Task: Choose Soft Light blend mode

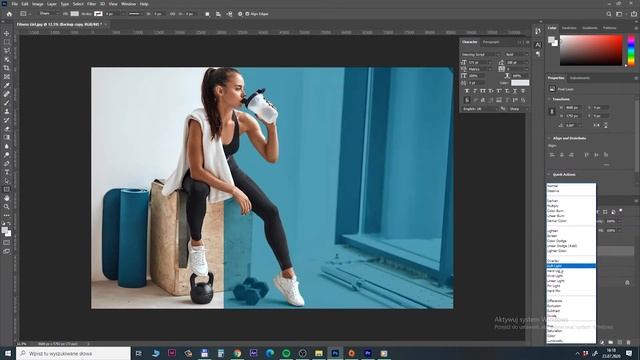Action: point(571,266)
